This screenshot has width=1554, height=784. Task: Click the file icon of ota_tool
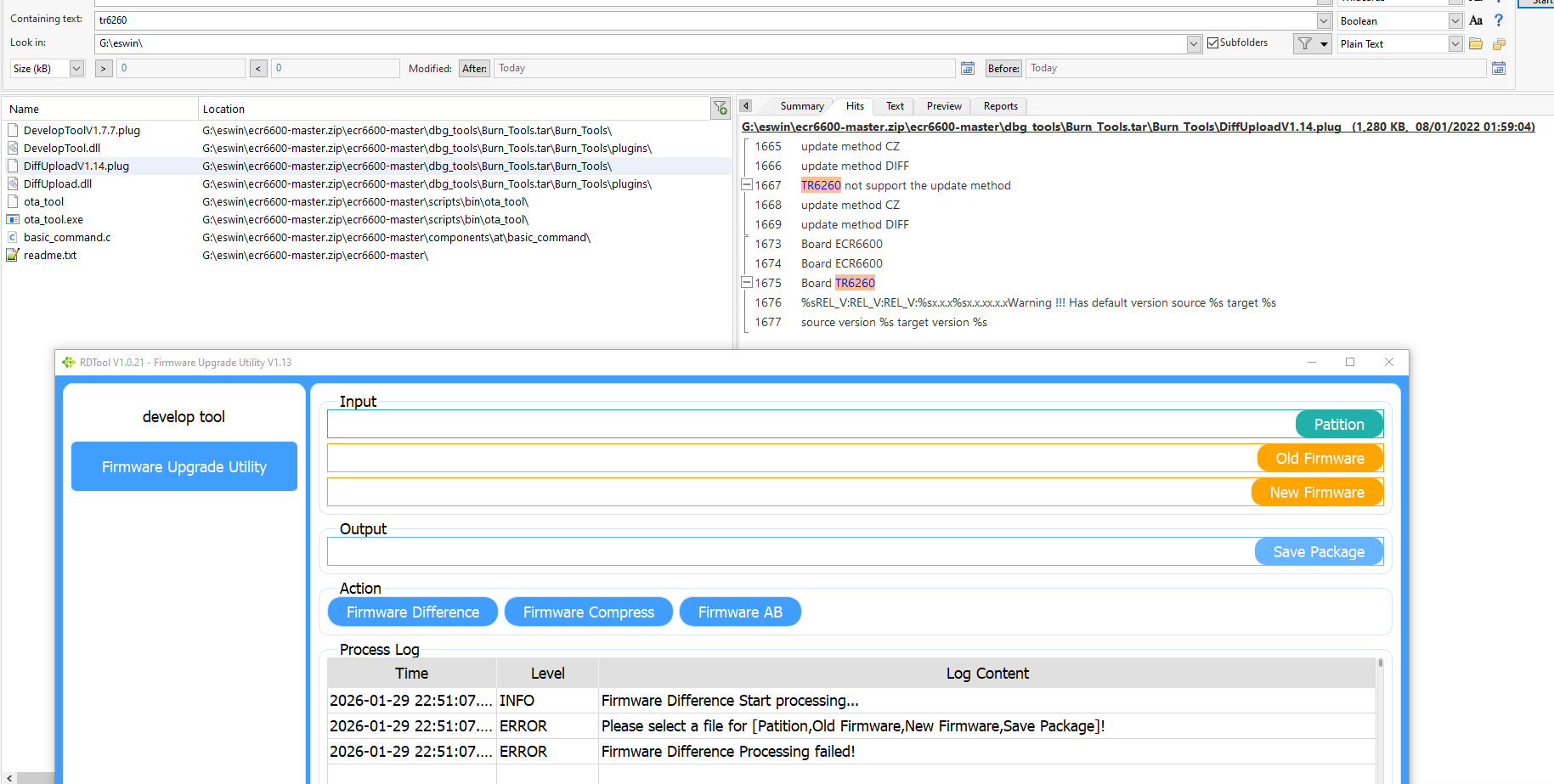[13, 201]
